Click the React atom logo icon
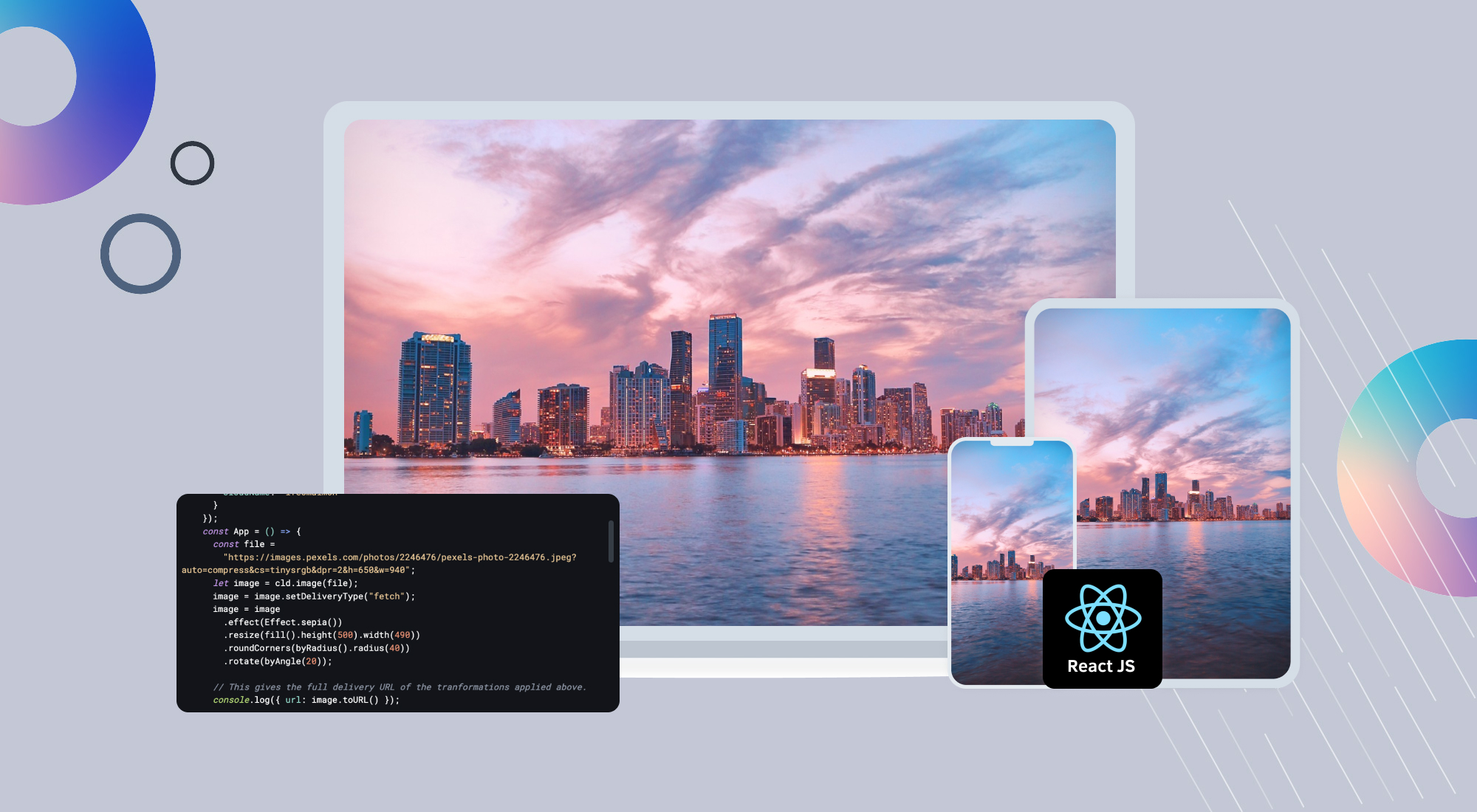1477x812 pixels. tap(1103, 618)
